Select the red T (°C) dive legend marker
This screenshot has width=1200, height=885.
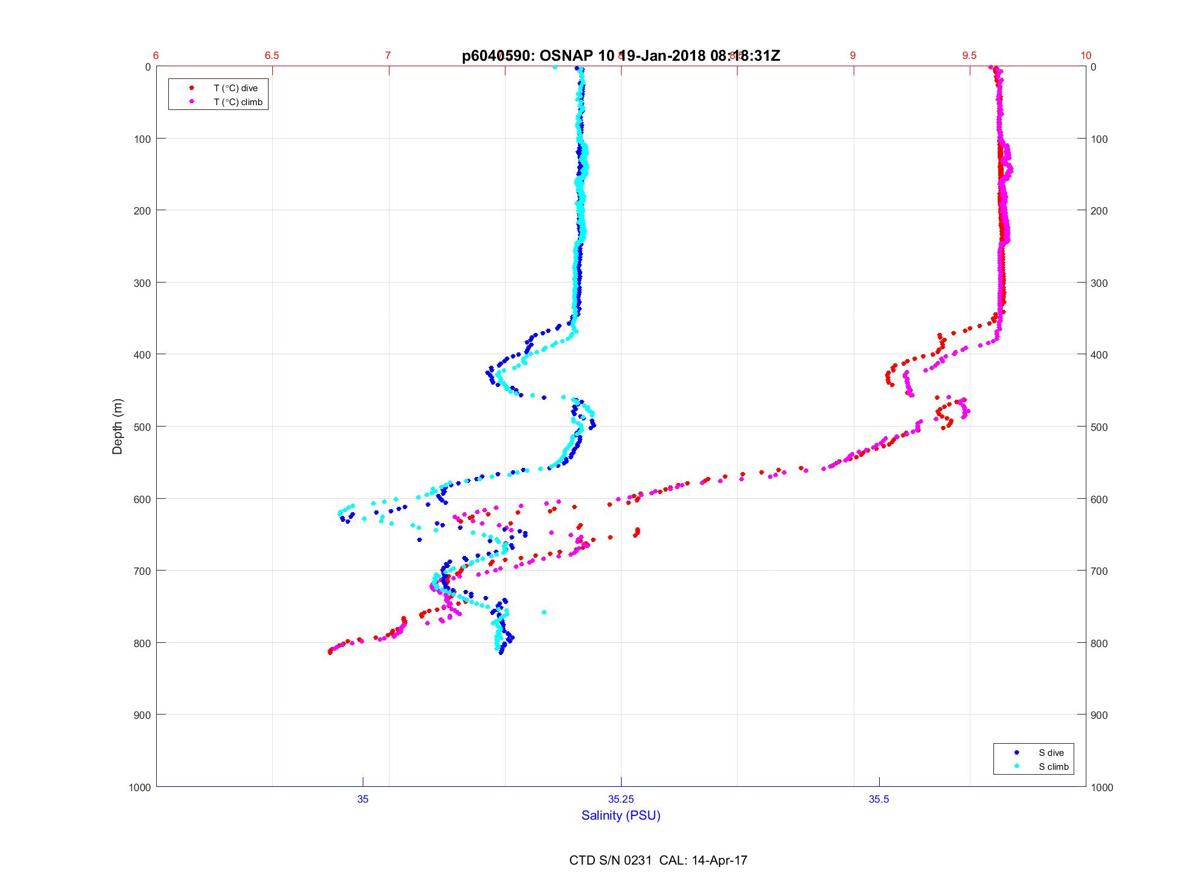point(191,88)
